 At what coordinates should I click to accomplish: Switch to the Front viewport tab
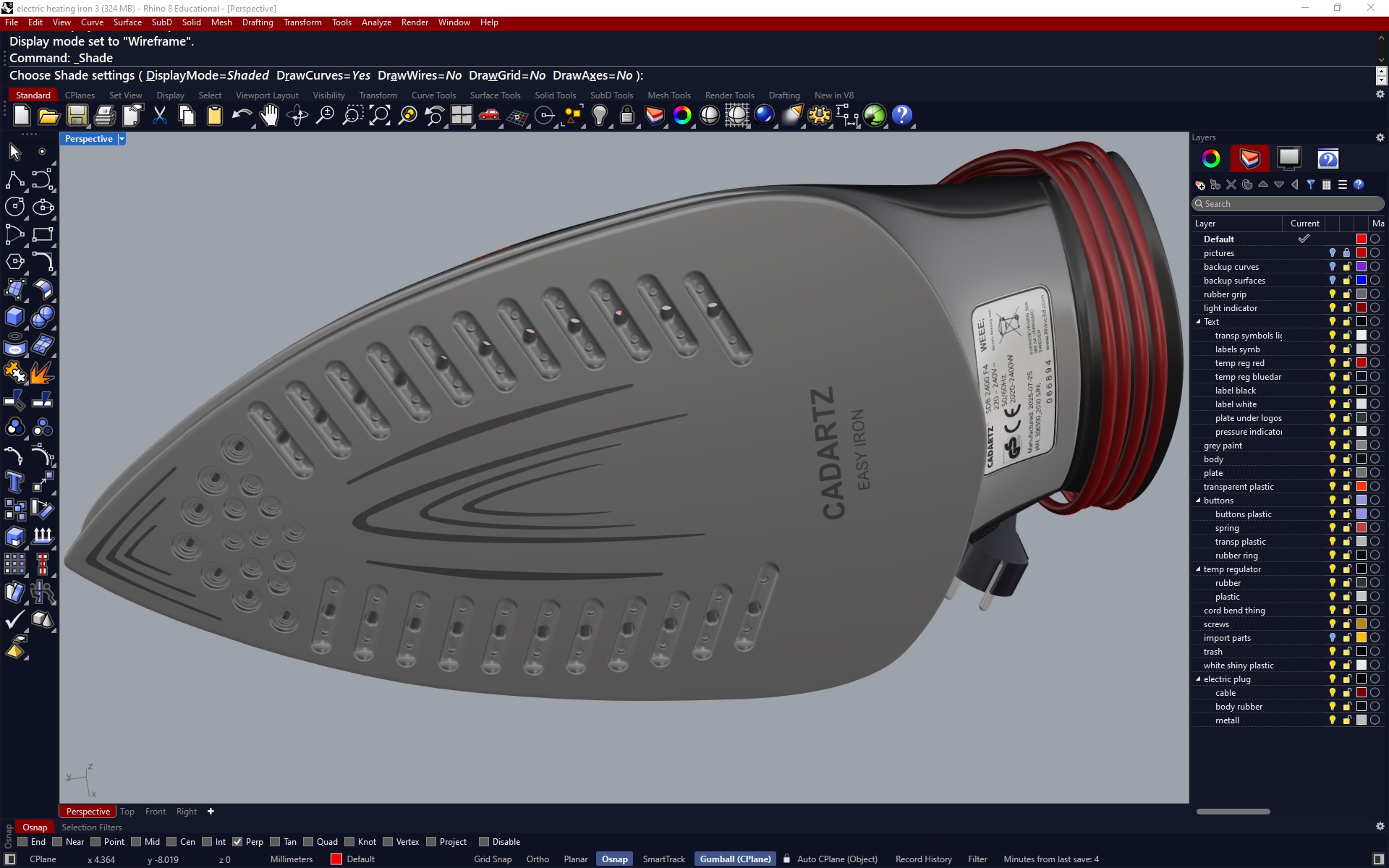155,812
